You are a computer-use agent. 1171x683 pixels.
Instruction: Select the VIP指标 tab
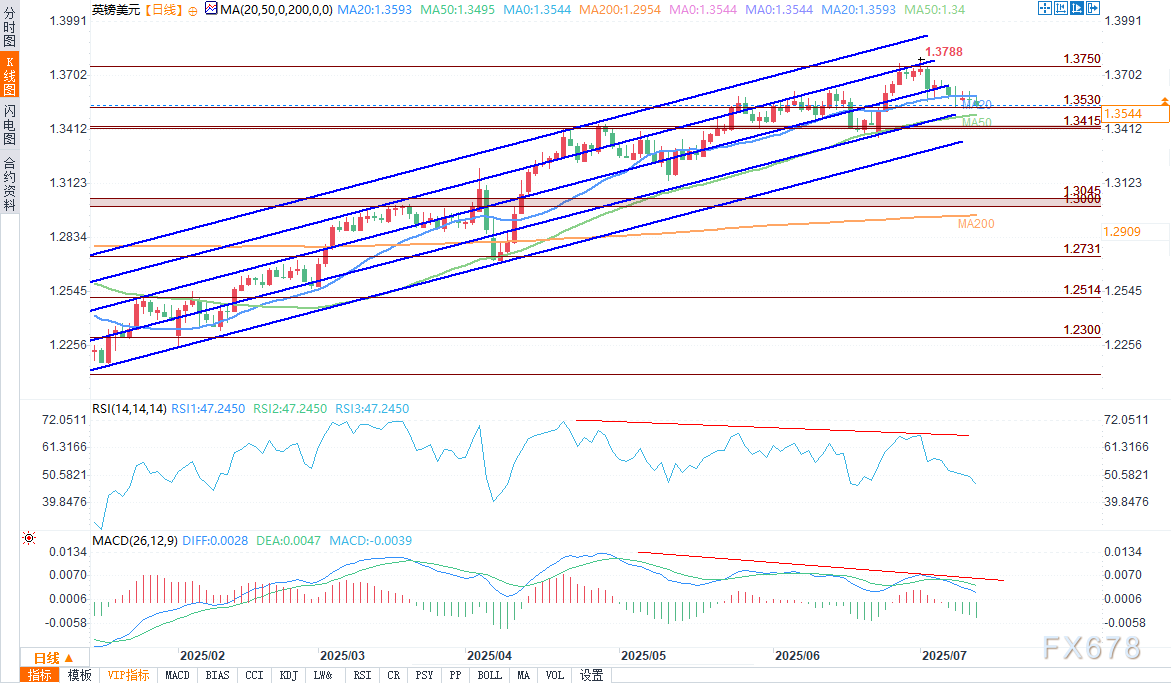pos(128,675)
